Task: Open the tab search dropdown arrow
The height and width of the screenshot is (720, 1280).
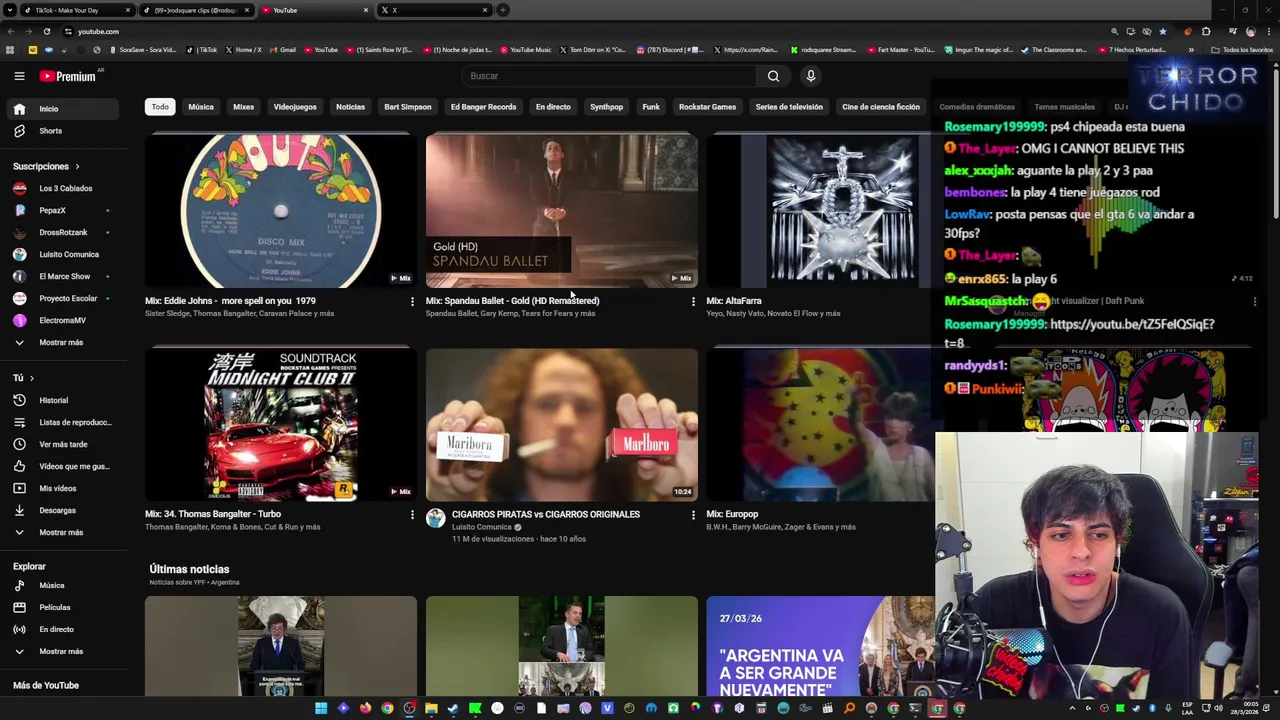Action: 10,10
